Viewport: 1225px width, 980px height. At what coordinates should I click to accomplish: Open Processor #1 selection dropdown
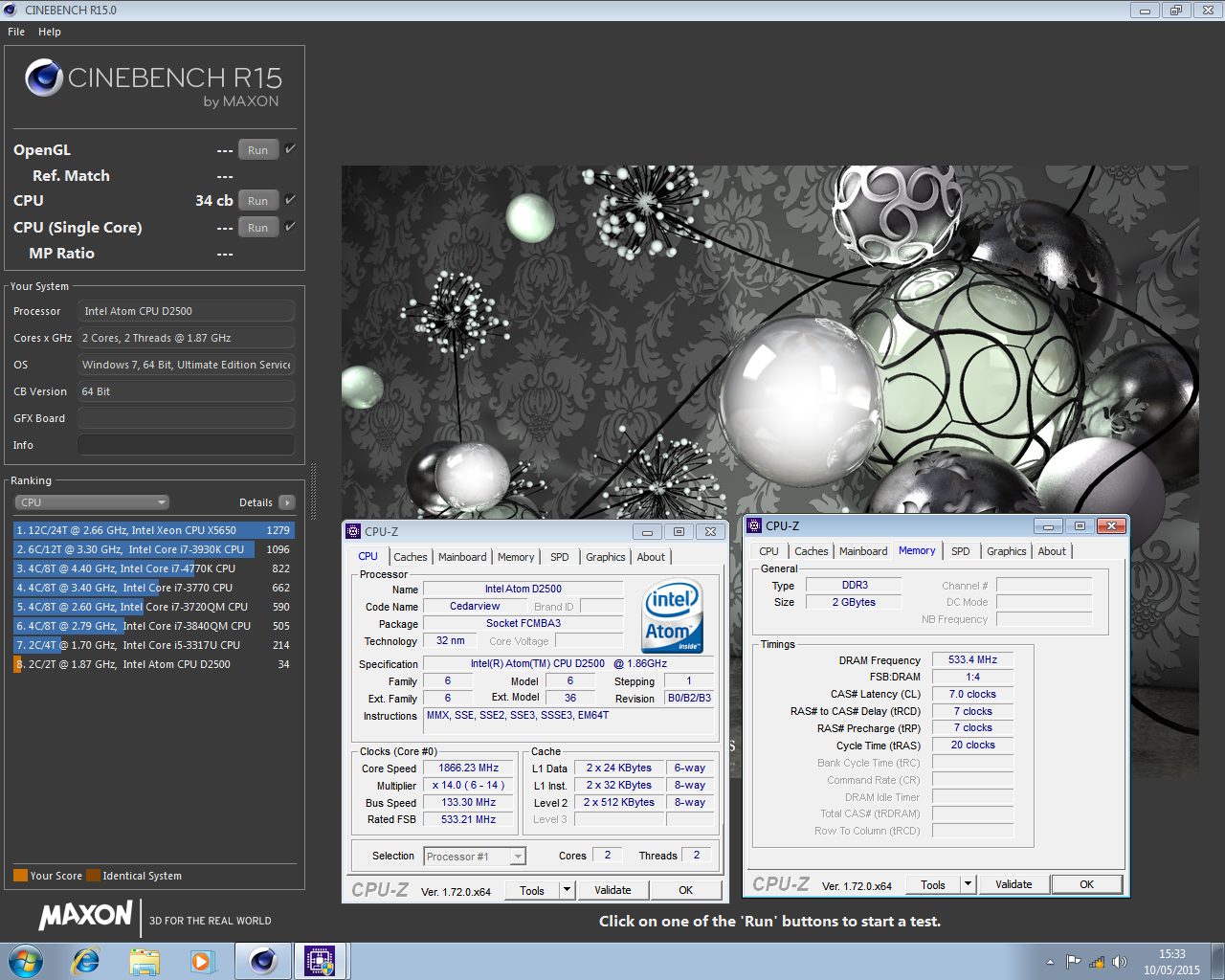(x=475, y=857)
